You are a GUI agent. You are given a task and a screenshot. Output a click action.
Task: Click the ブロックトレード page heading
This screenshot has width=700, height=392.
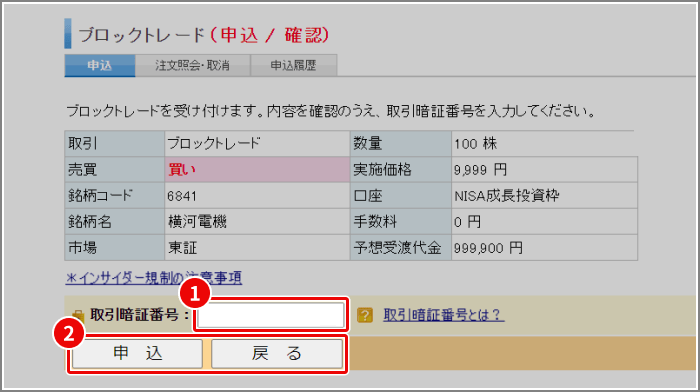(204, 35)
